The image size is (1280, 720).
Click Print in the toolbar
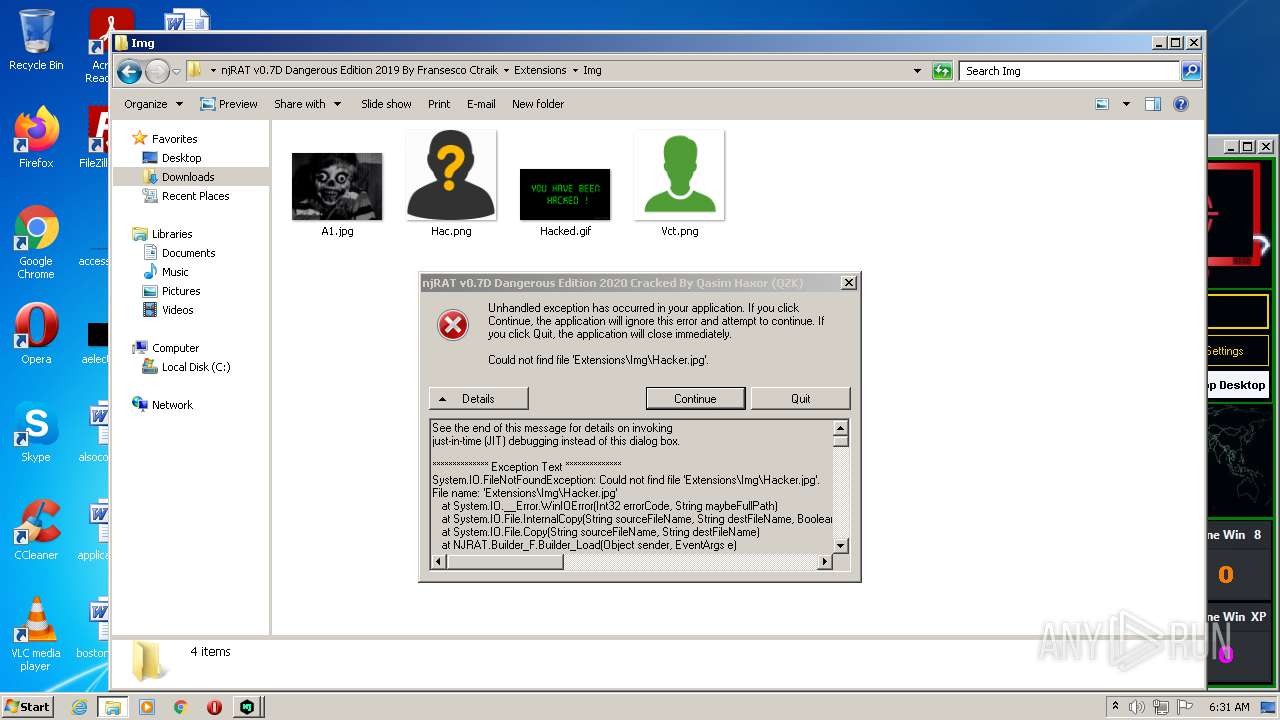tap(439, 104)
